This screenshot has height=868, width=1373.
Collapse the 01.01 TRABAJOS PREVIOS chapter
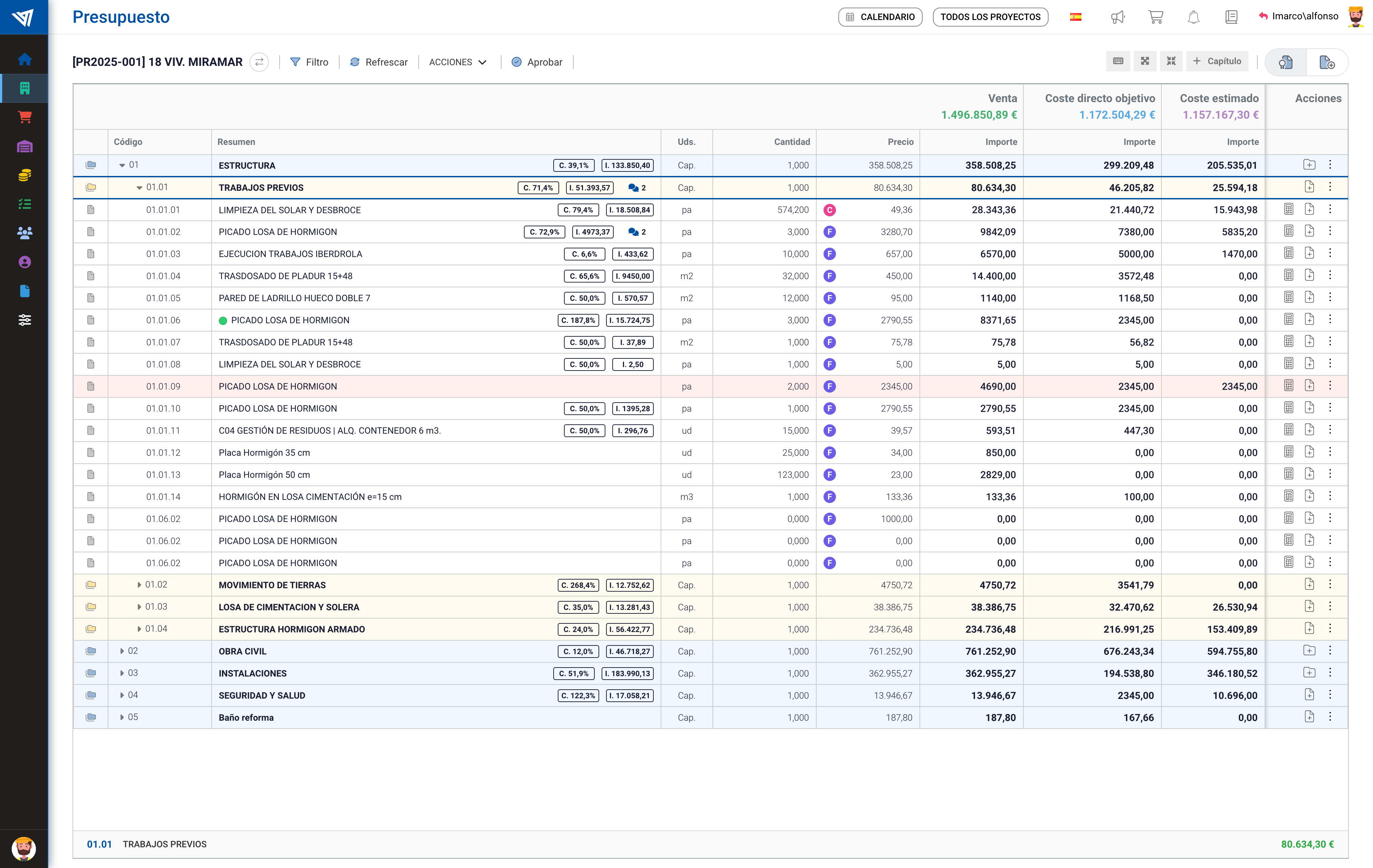[x=139, y=188]
